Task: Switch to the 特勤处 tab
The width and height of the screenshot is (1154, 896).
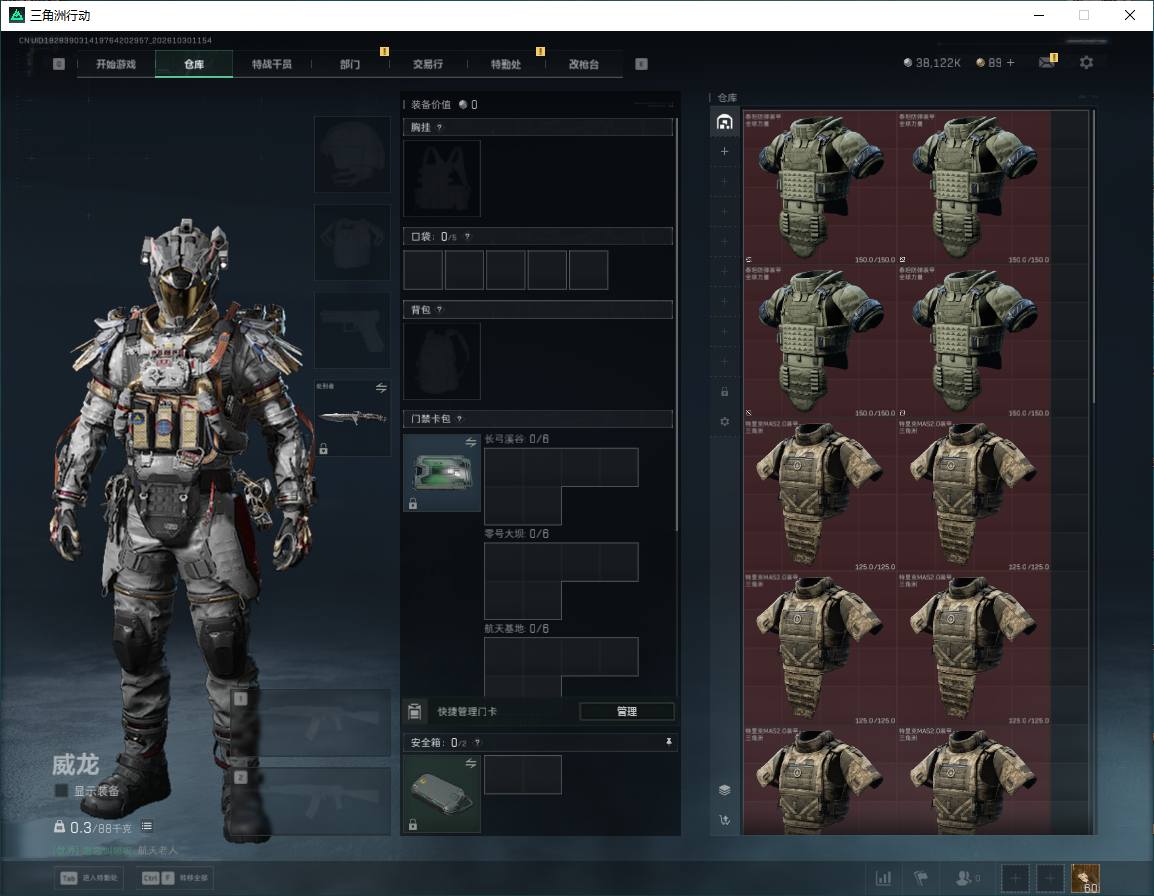Action: pos(506,64)
